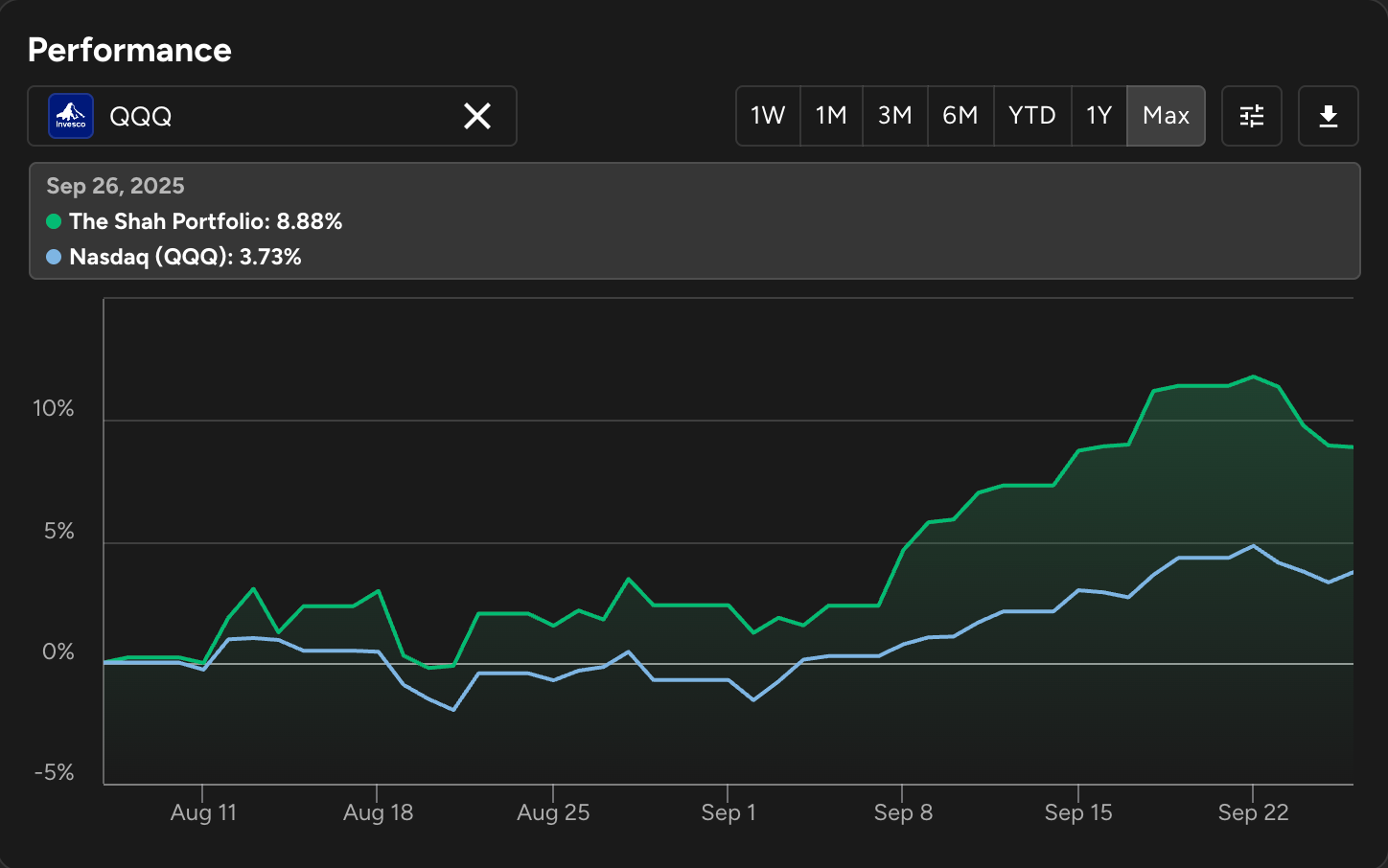Viewport: 1388px width, 868px height.
Task: Click the QQQ comparison input field
Action: click(x=272, y=116)
